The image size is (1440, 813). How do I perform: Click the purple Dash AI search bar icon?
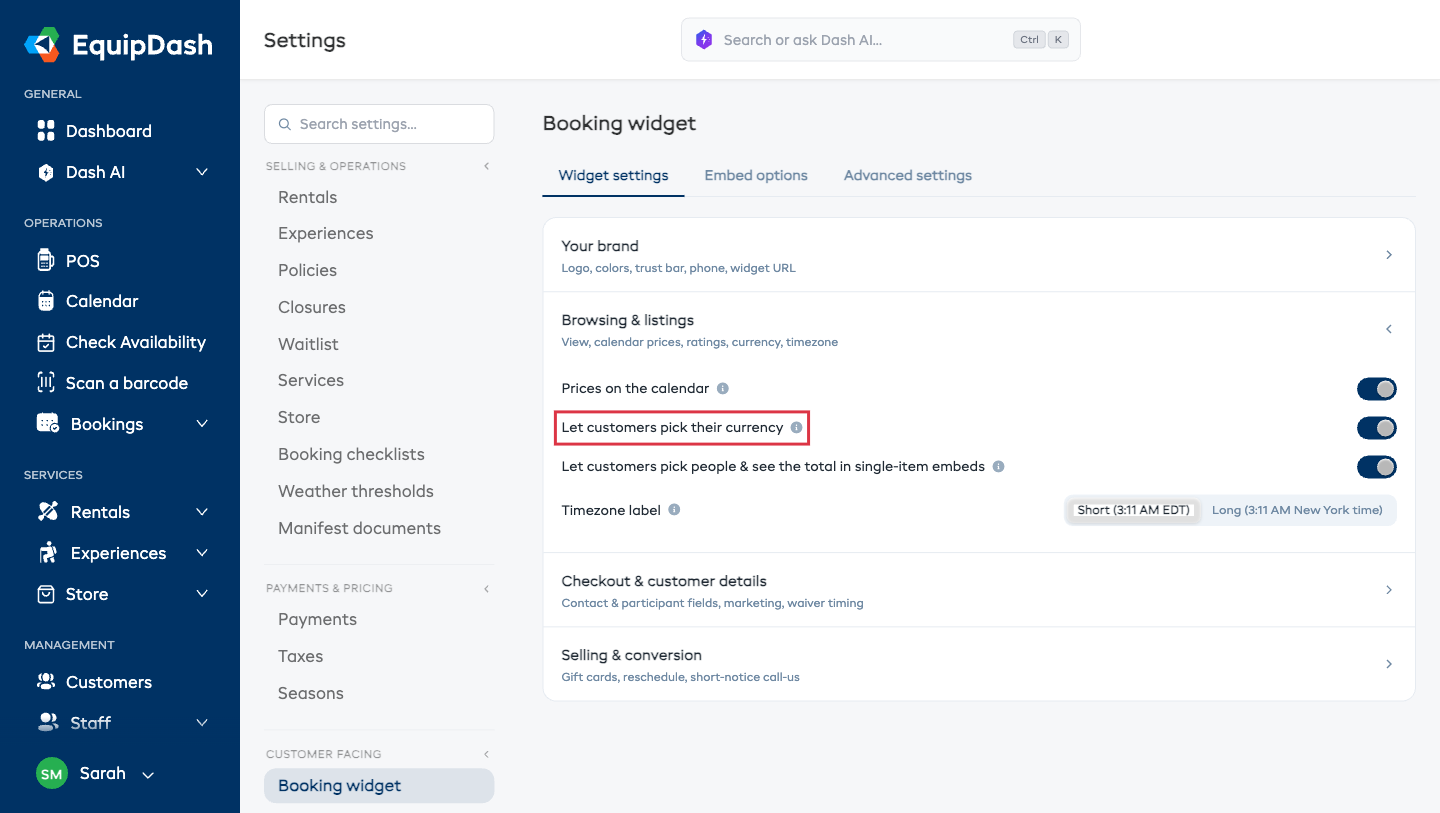(x=704, y=40)
